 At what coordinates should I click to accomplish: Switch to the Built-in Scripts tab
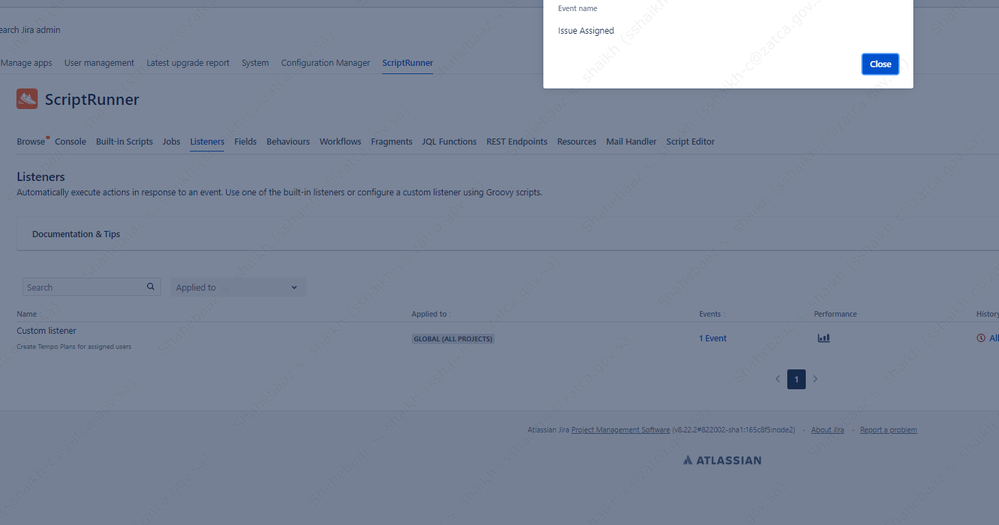coord(124,141)
